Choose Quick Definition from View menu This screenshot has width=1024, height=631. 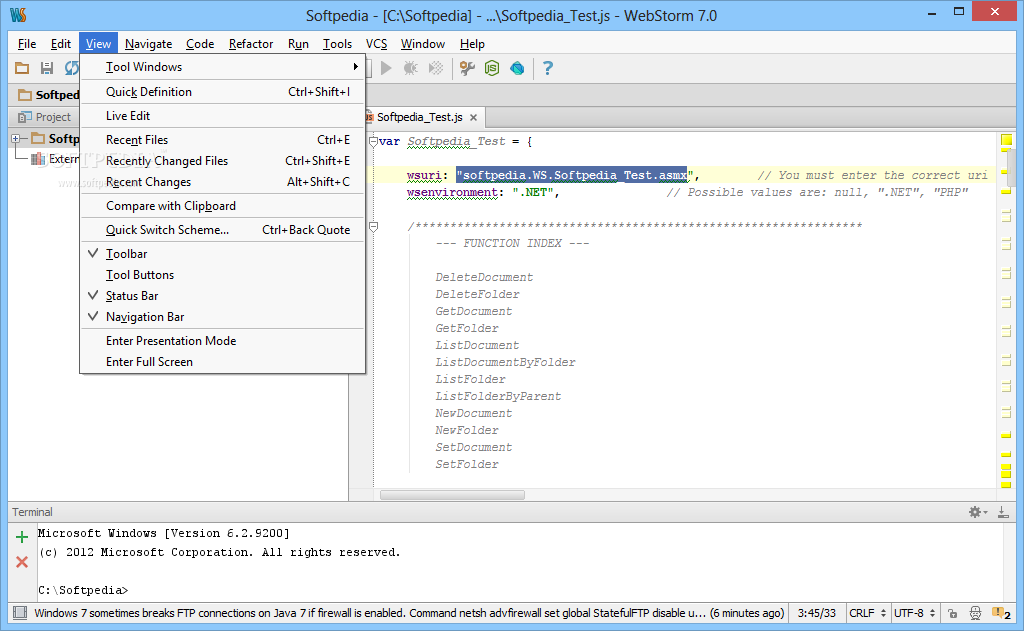[222, 92]
